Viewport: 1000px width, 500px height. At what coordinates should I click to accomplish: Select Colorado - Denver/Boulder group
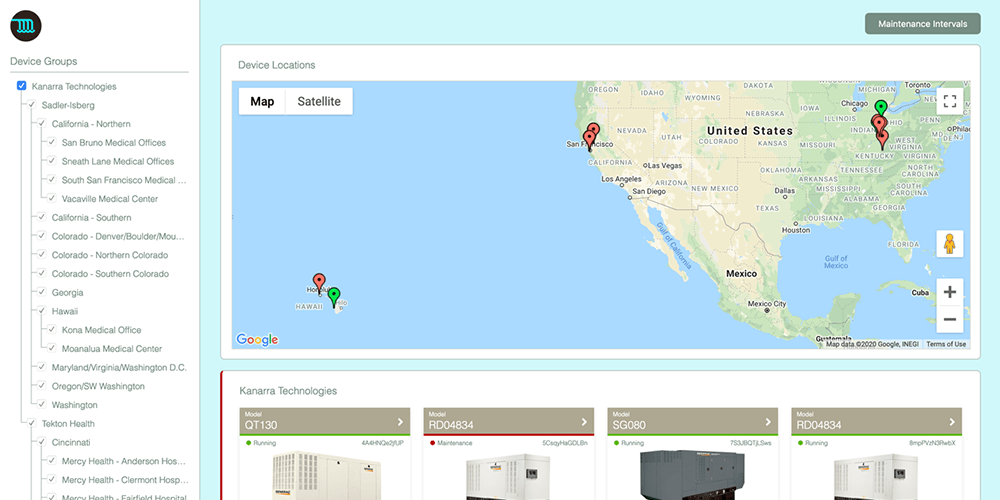[x=118, y=236]
